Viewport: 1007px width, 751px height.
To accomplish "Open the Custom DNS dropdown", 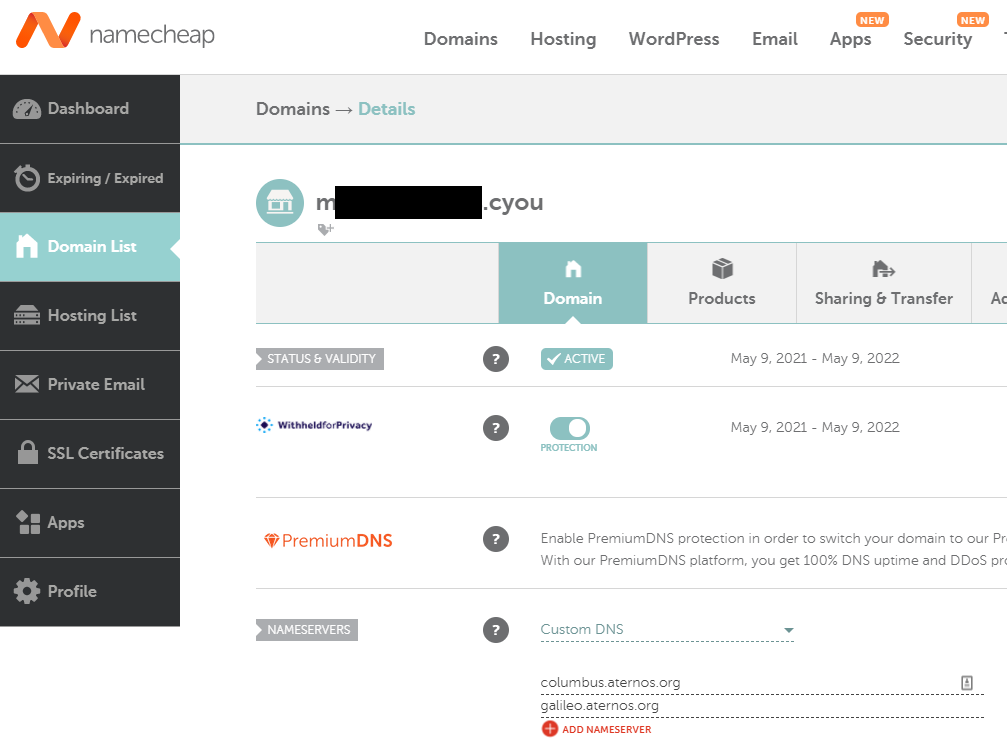I will click(x=667, y=630).
